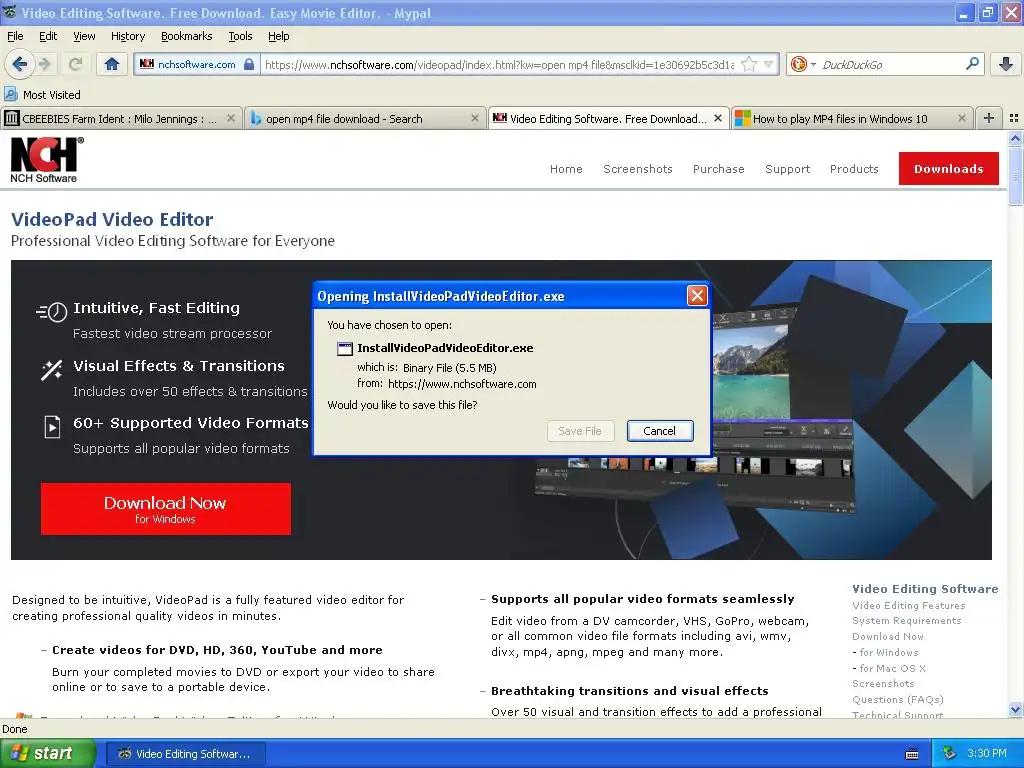The width and height of the screenshot is (1024, 768).
Task: Open the Tools menu
Action: (x=240, y=36)
